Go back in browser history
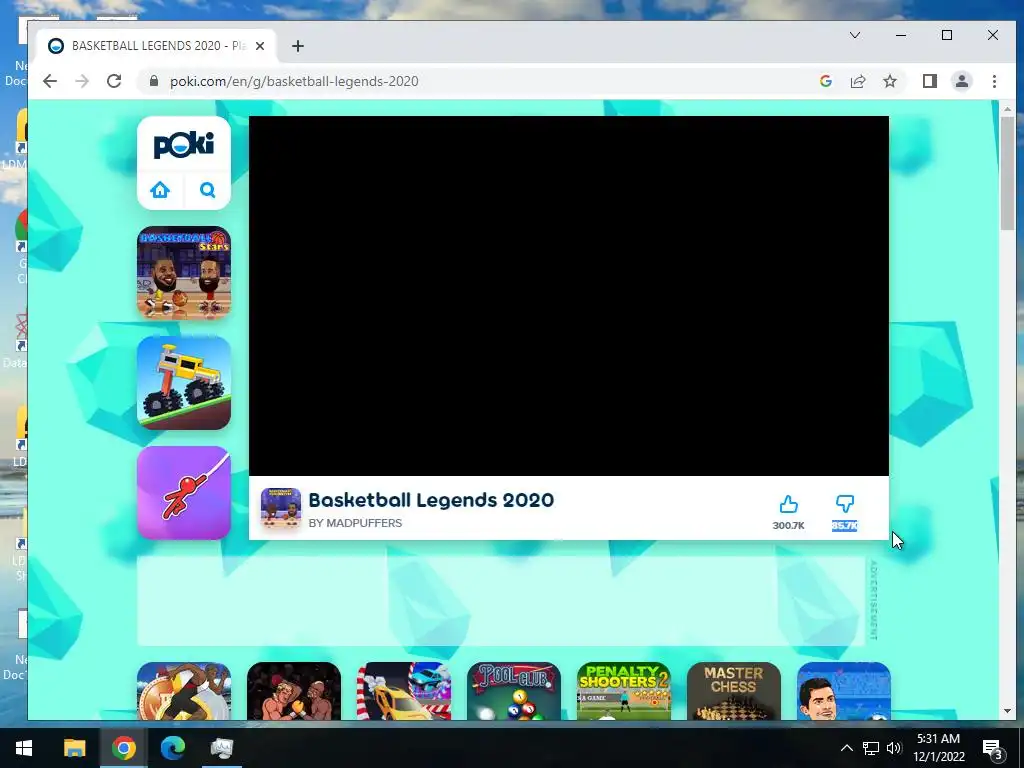This screenshot has width=1024, height=768. (x=50, y=81)
